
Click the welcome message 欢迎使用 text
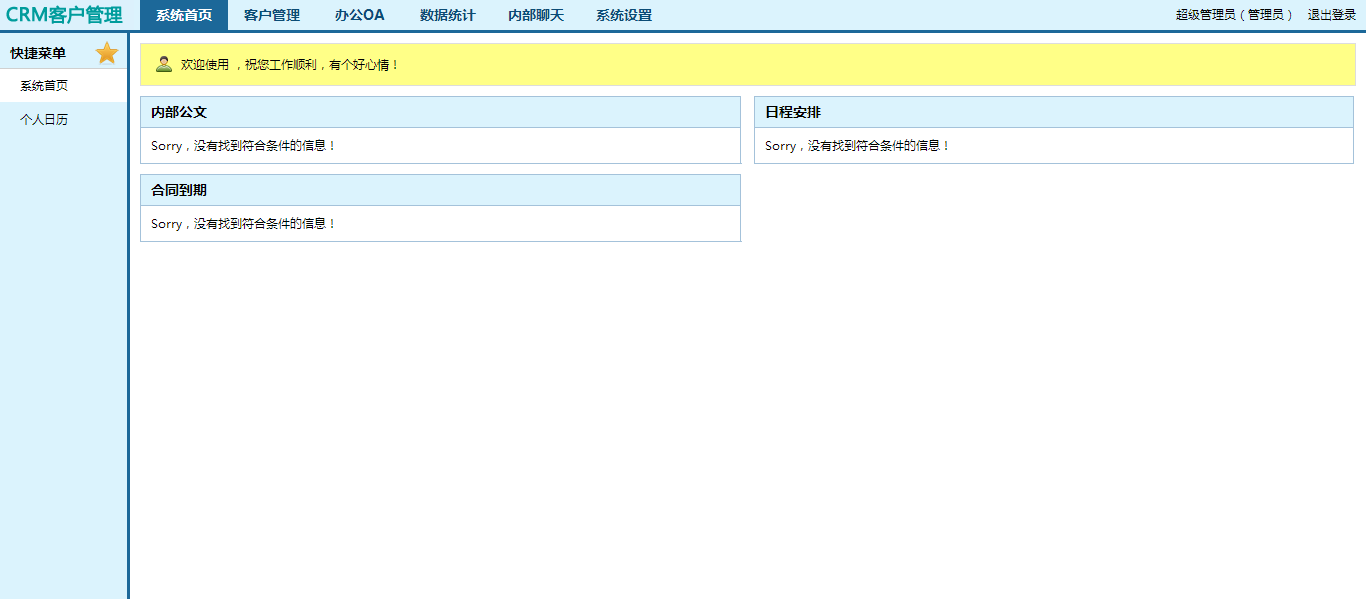tap(290, 64)
